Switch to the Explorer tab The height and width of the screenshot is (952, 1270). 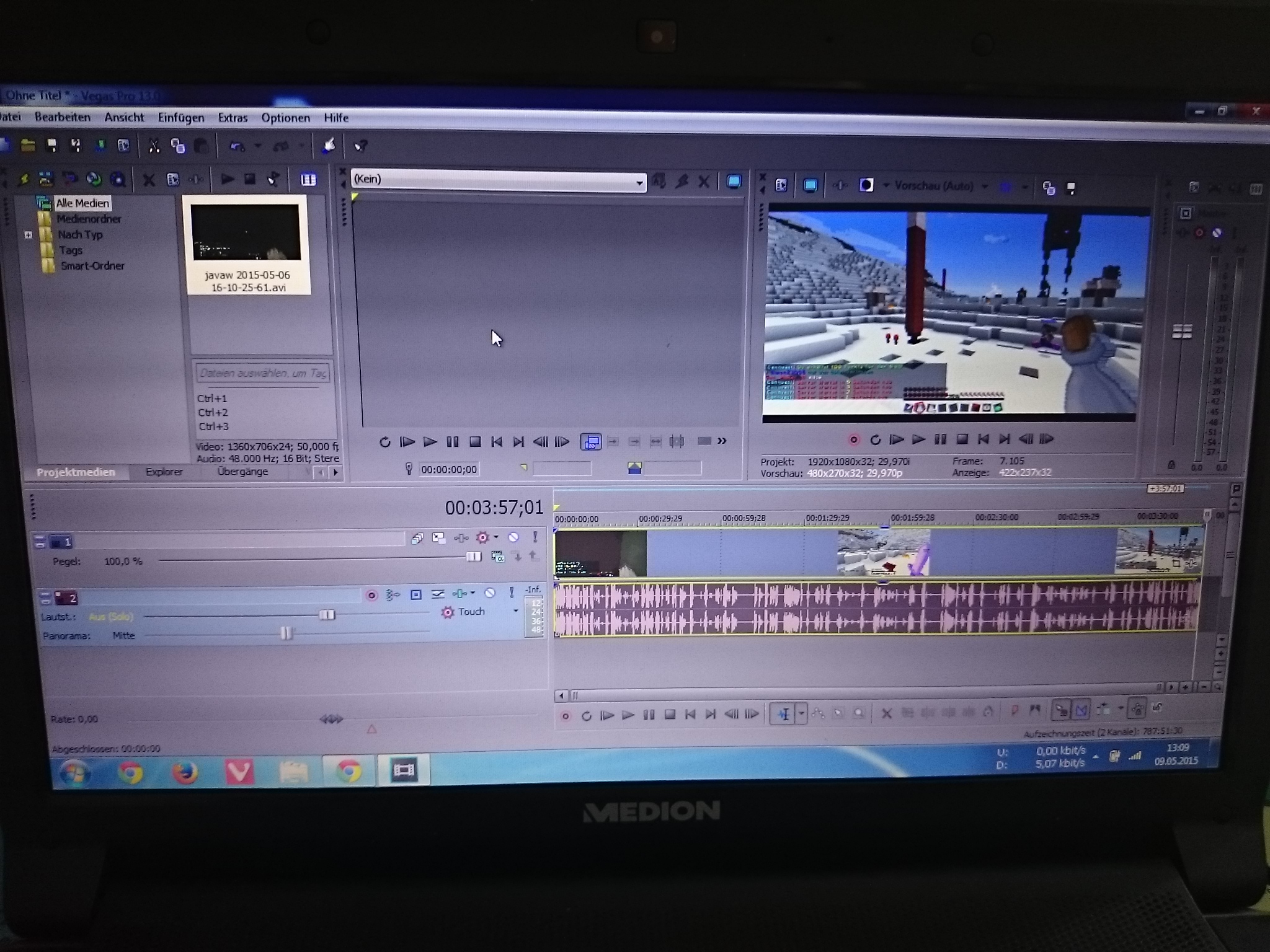click(164, 472)
